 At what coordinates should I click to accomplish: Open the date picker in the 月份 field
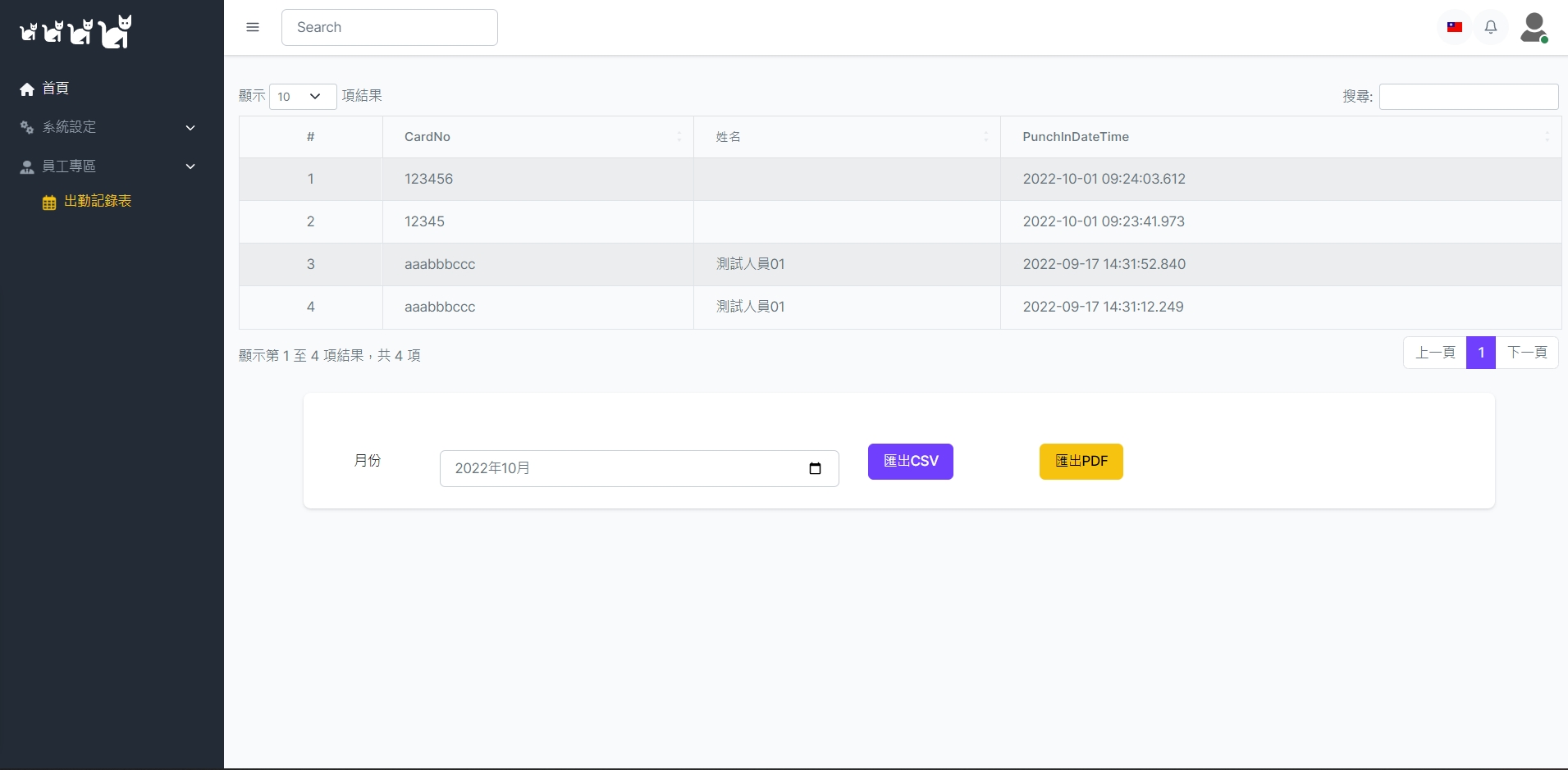[x=815, y=468]
